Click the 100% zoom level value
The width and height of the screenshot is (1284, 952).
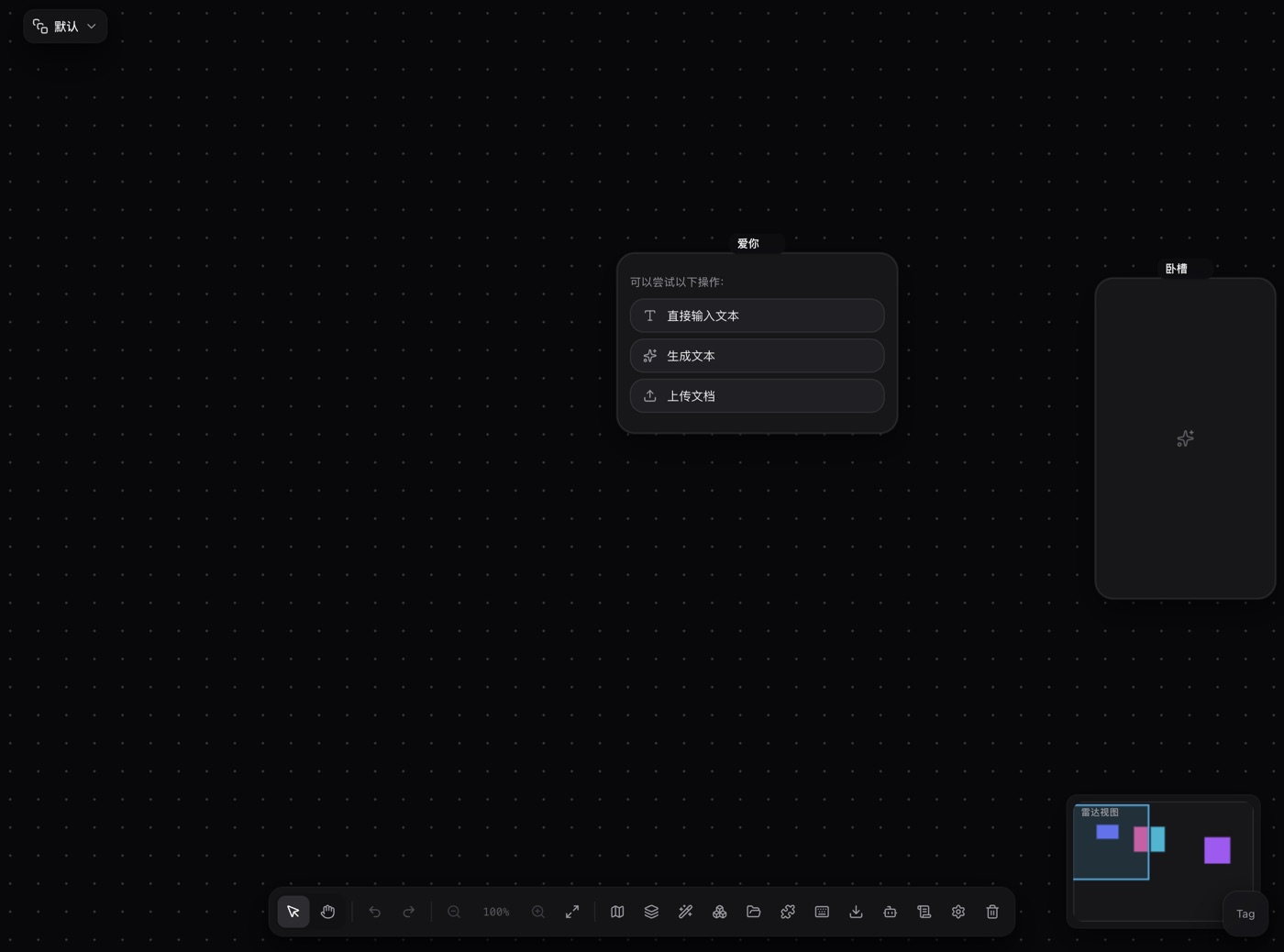[x=496, y=912]
